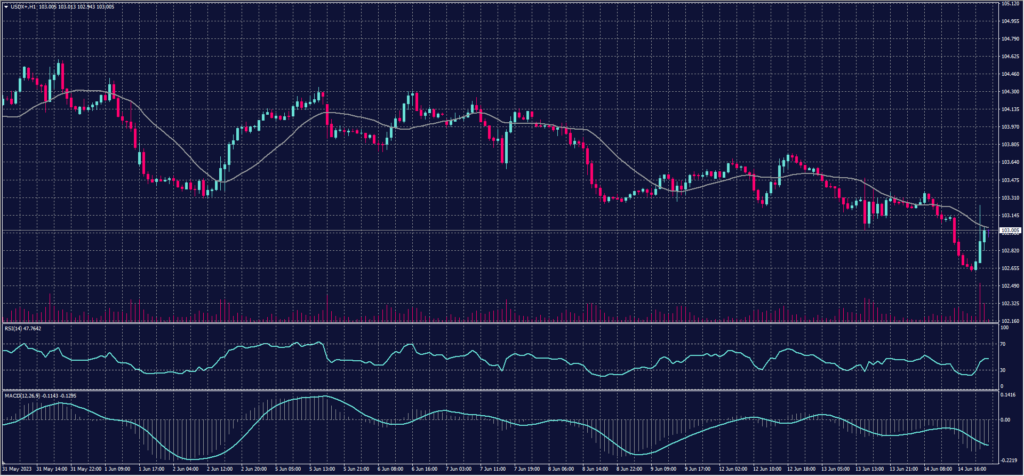Click the 105.120 price axis label
1024x476 pixels.
[x=1007, y=4]
